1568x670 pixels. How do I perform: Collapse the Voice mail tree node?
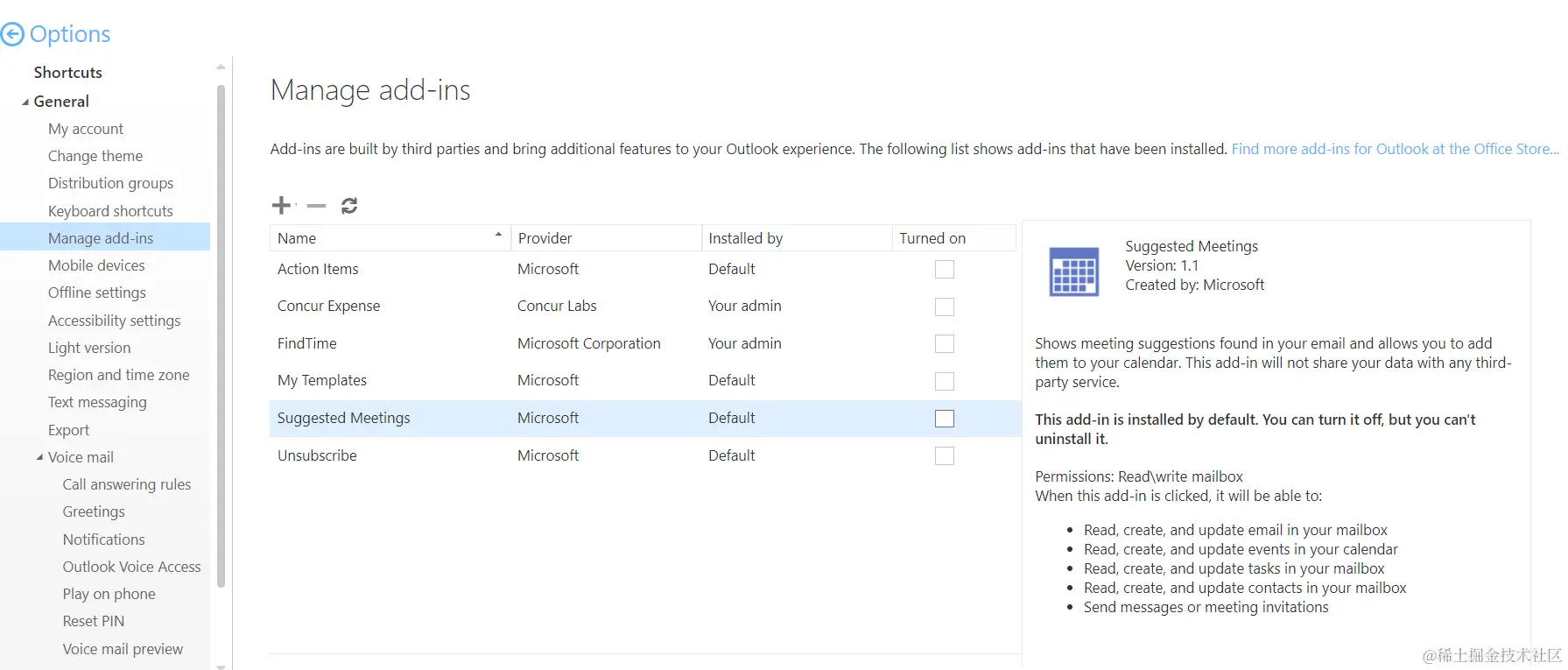click(39, 457)
